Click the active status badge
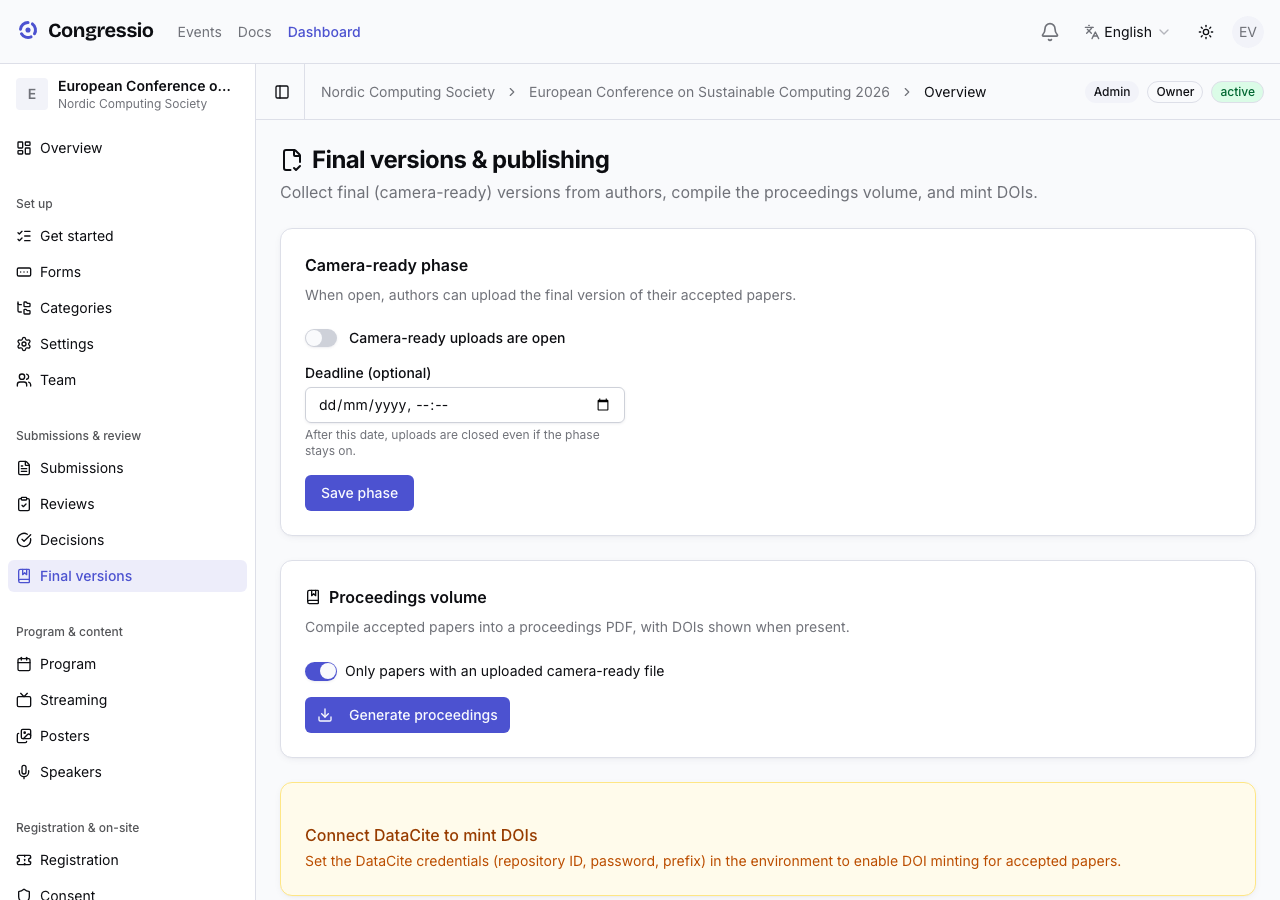This screenshot has width=1280, height=900. 1237,92
